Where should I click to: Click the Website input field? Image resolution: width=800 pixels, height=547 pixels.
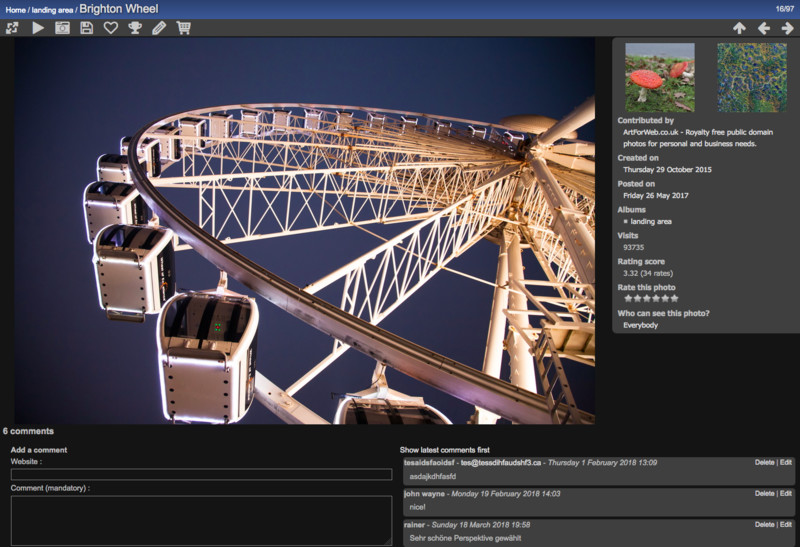[x=201, y=474]
